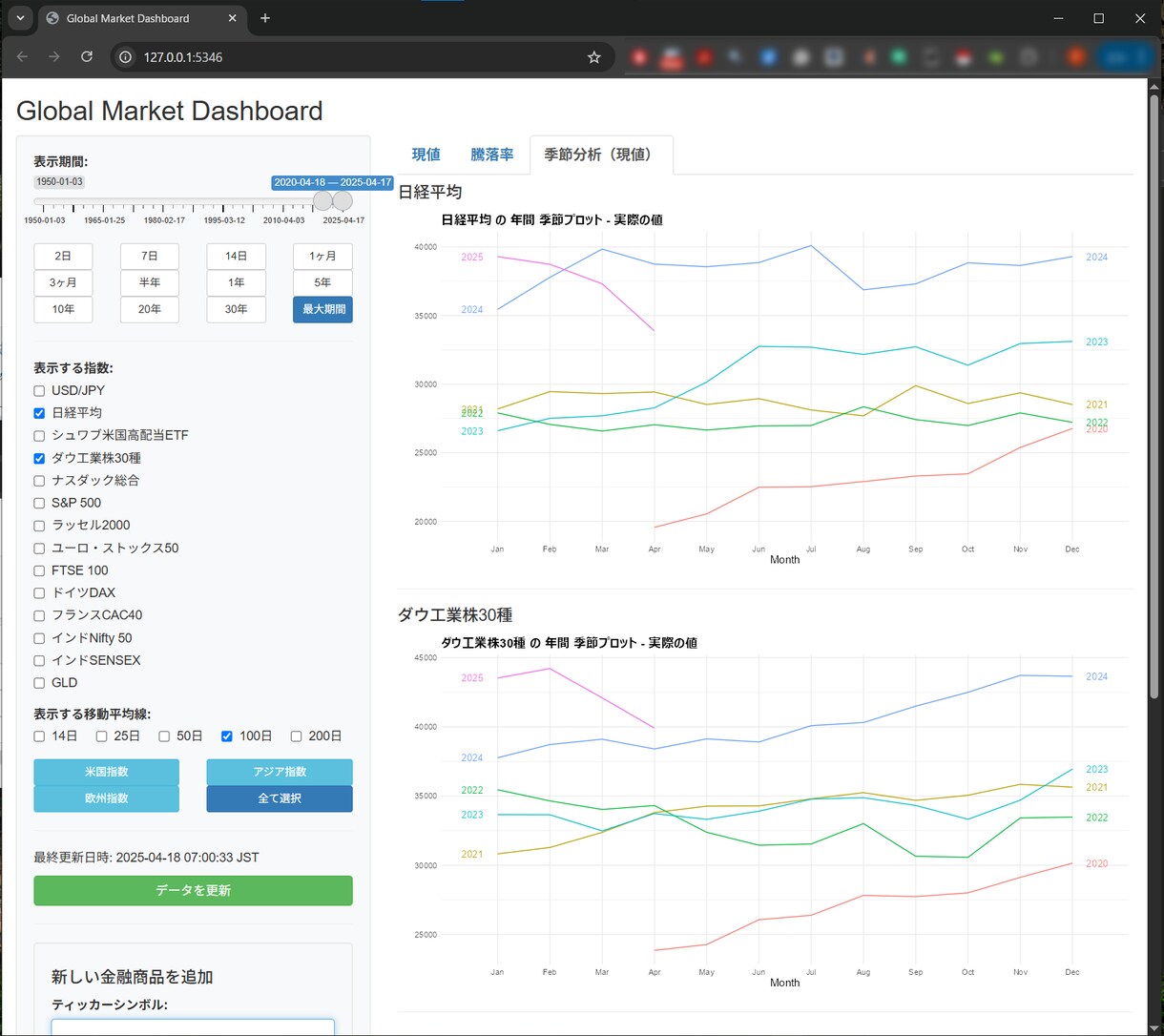Screen dimensions: 1164x1036
Task: Click the 5年 period button
Action: (322, 283)
